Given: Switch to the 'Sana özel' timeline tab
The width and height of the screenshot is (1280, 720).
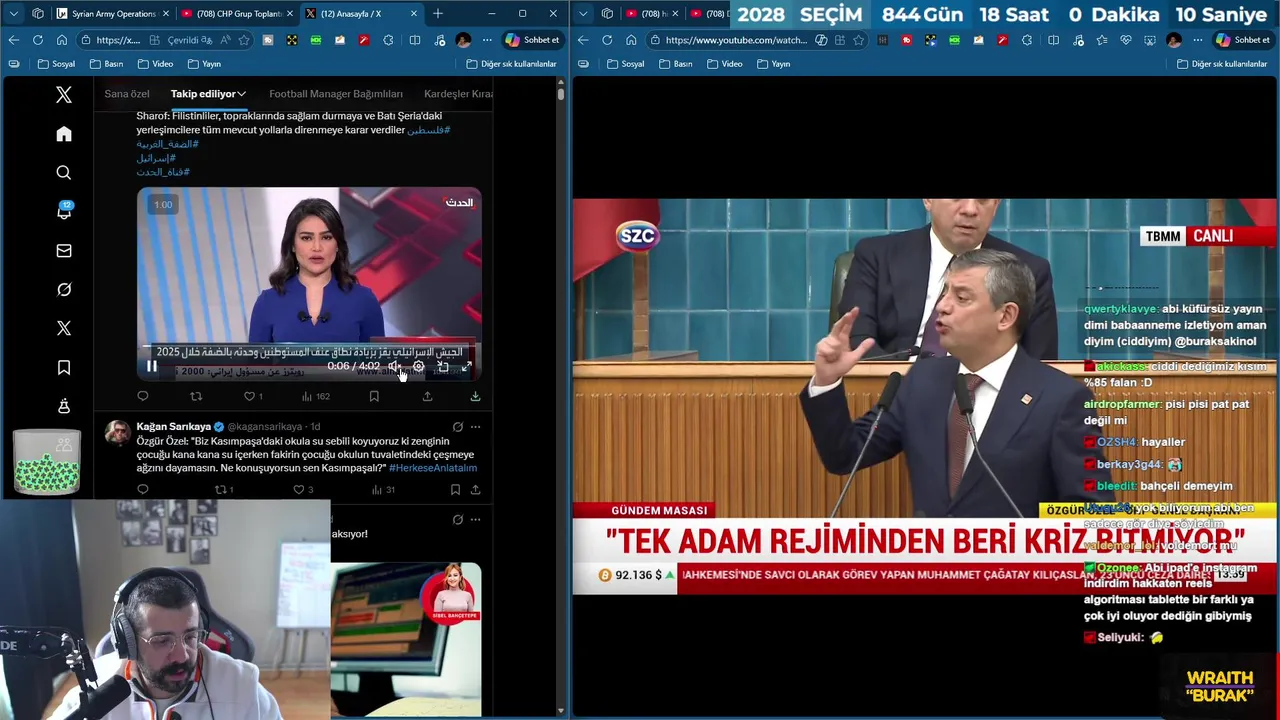Looking at the screenshot, I should tap(127, 94).
